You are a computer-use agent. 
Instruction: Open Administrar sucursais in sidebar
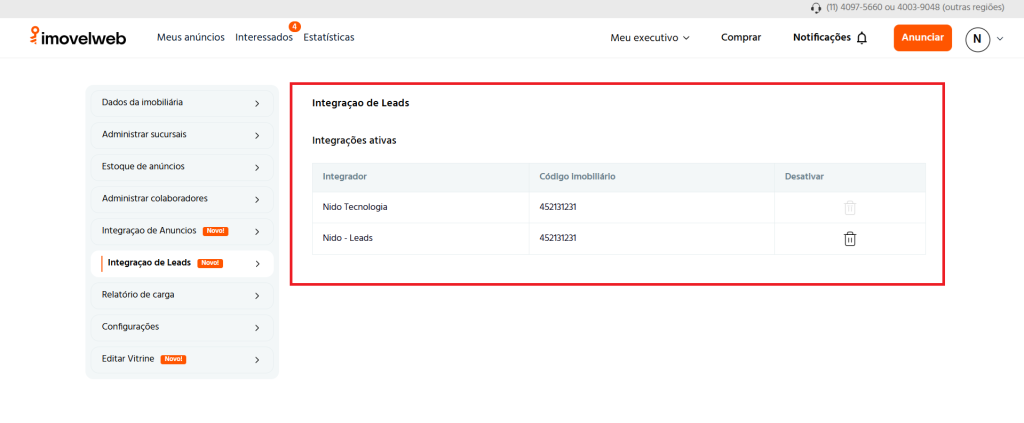pos(181,134)
